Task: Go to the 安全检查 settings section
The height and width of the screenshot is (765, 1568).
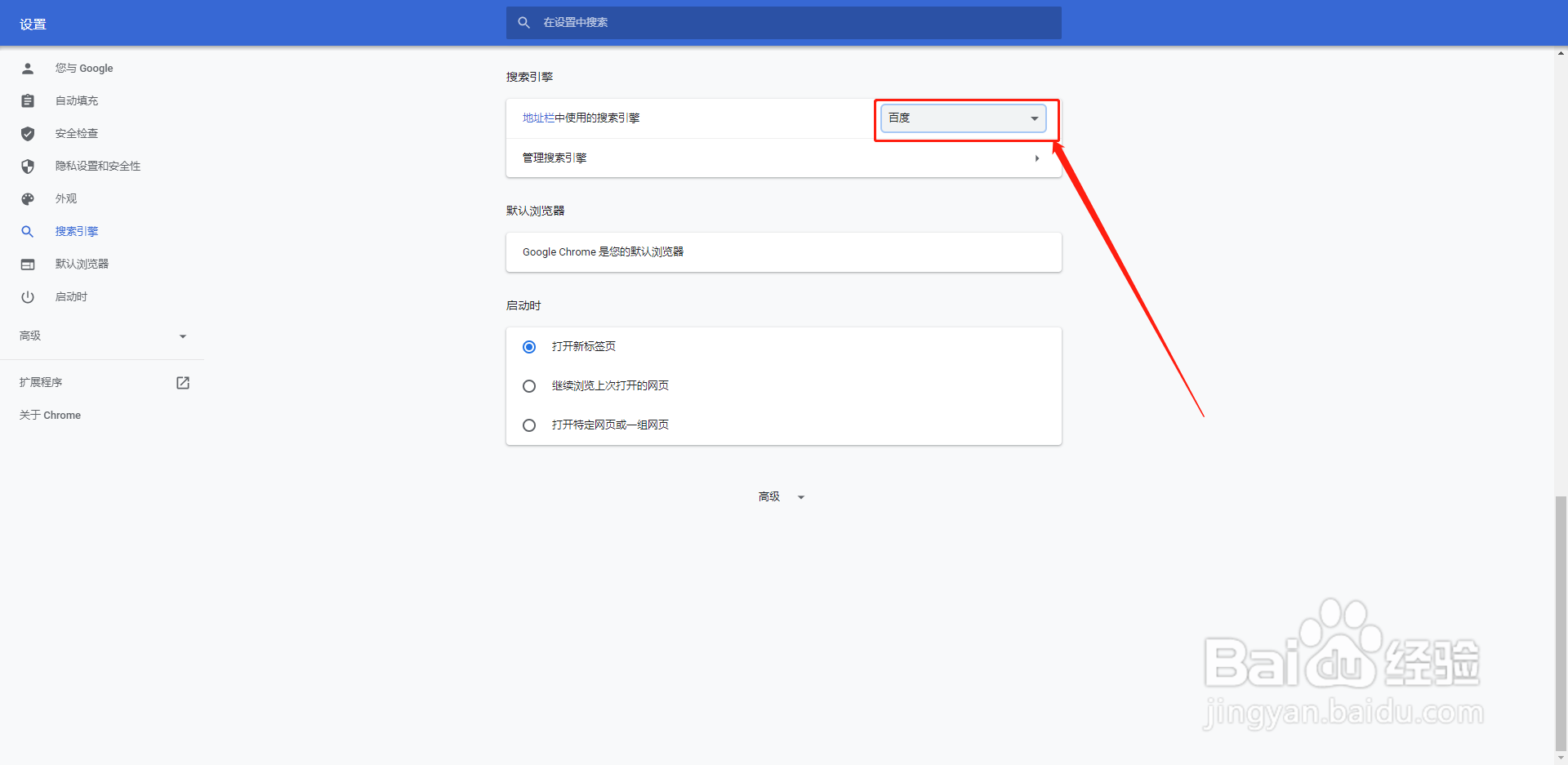Action: (77, 134)
